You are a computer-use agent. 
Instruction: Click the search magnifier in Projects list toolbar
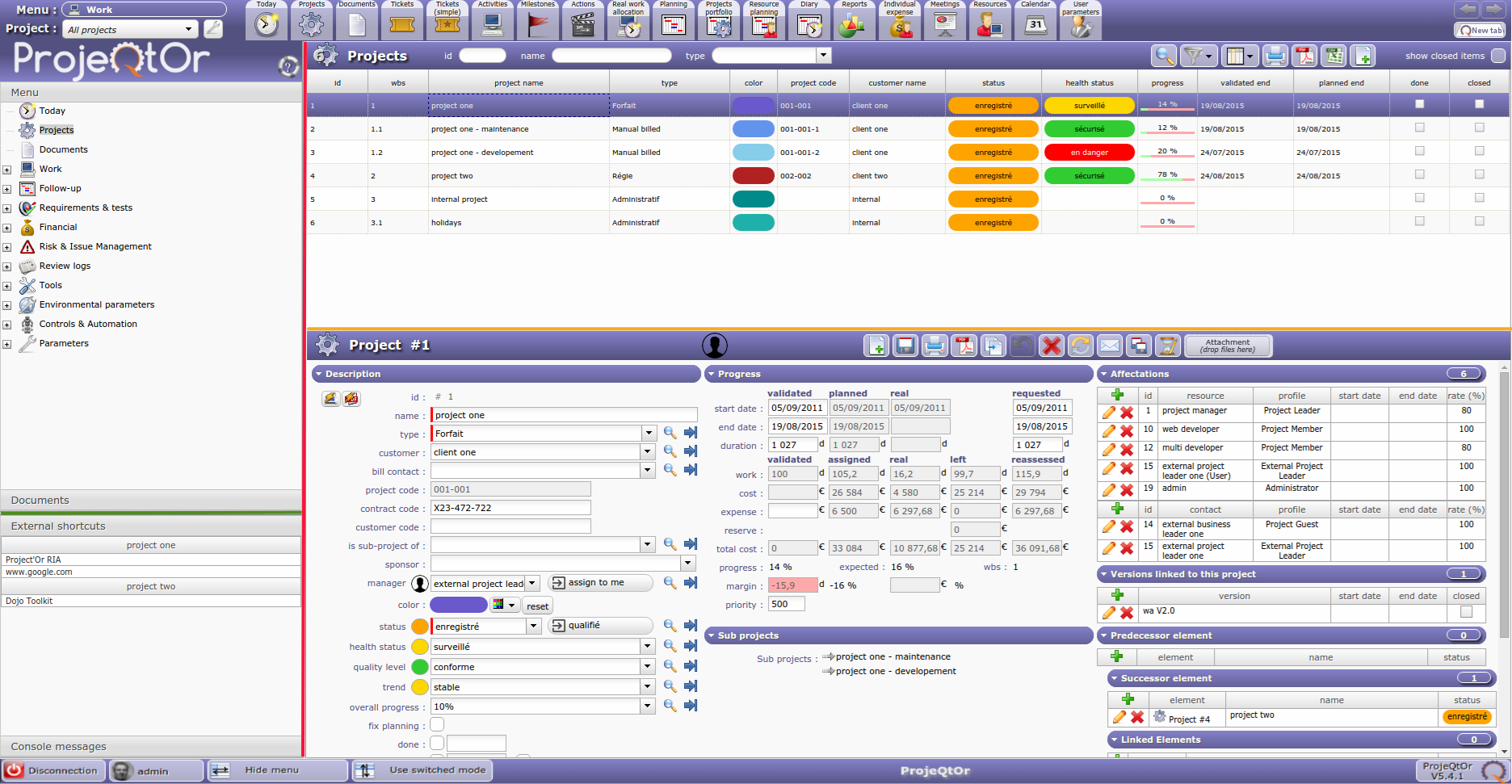tap(1164, 56)
